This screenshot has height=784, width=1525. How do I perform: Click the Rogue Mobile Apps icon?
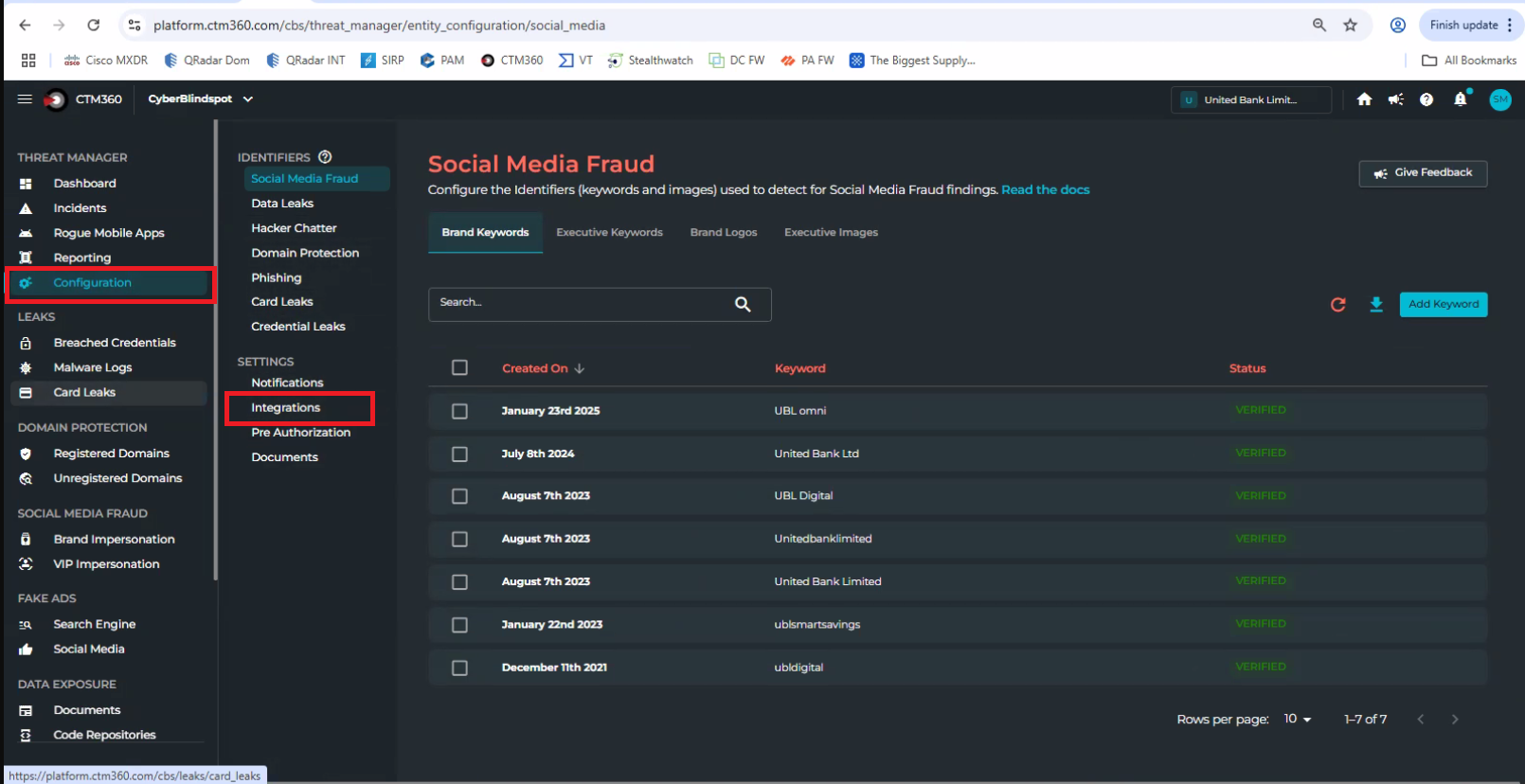click(26, 233)
